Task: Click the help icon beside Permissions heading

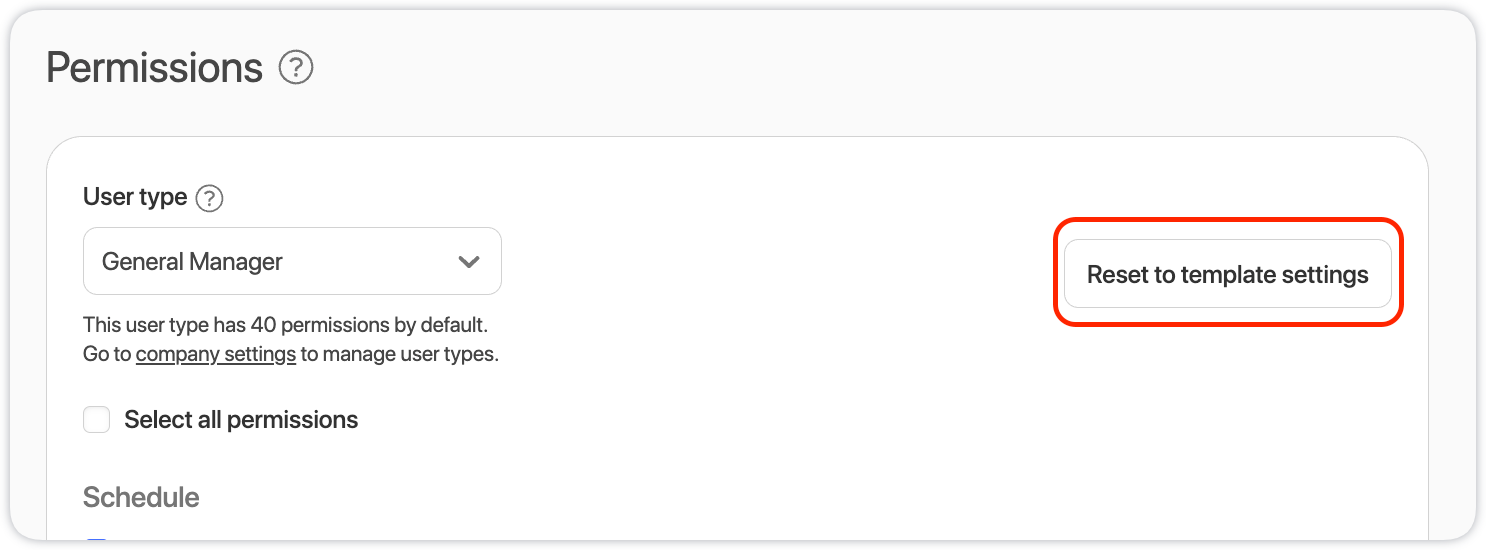Action: pos(296,68)
